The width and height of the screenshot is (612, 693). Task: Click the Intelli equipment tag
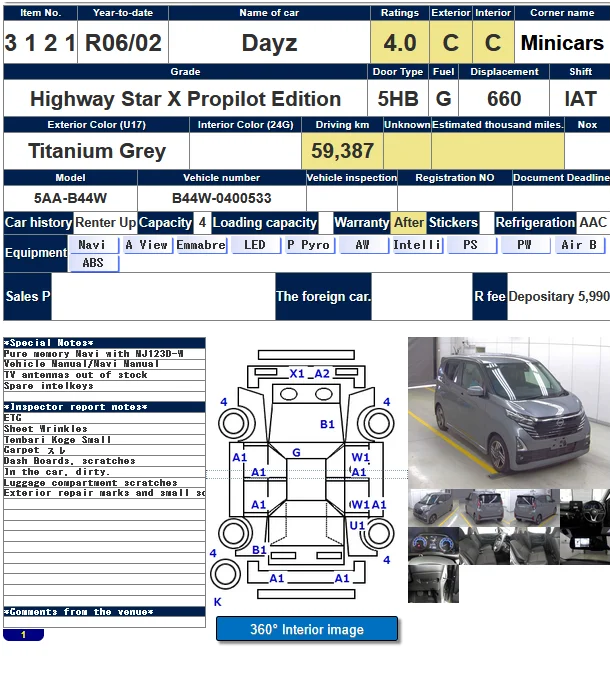pos(417,245)
